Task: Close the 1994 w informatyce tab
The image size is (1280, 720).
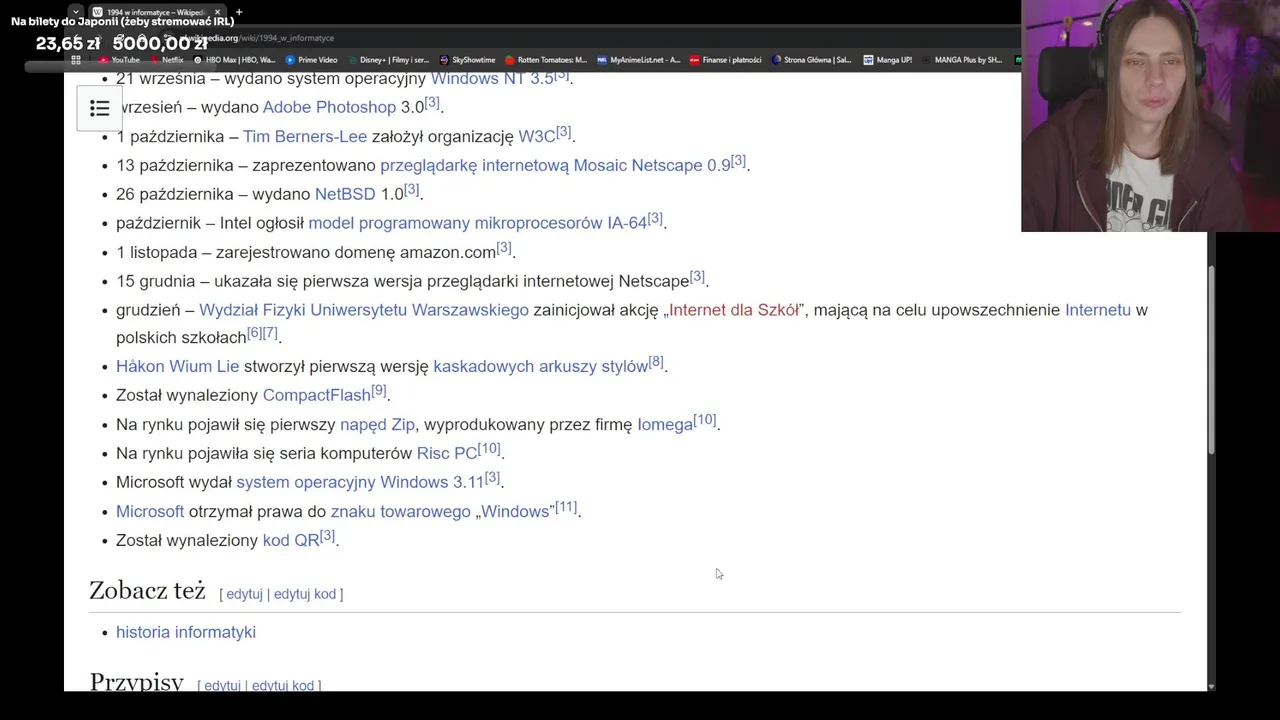Action: point(217,12)
